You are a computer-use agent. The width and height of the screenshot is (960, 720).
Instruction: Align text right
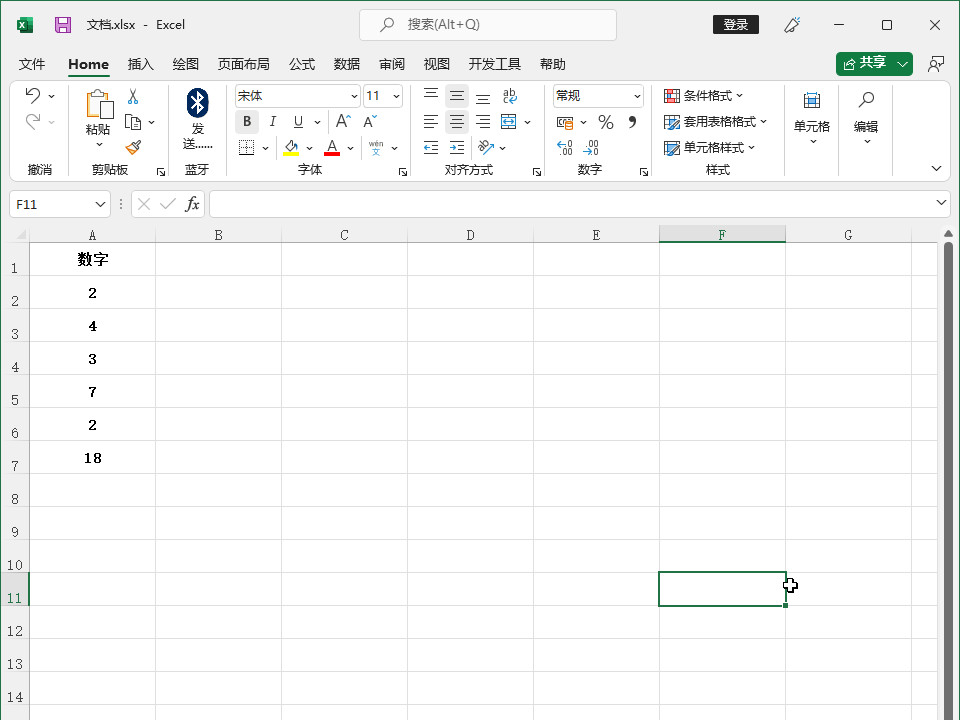click(483, 121)
